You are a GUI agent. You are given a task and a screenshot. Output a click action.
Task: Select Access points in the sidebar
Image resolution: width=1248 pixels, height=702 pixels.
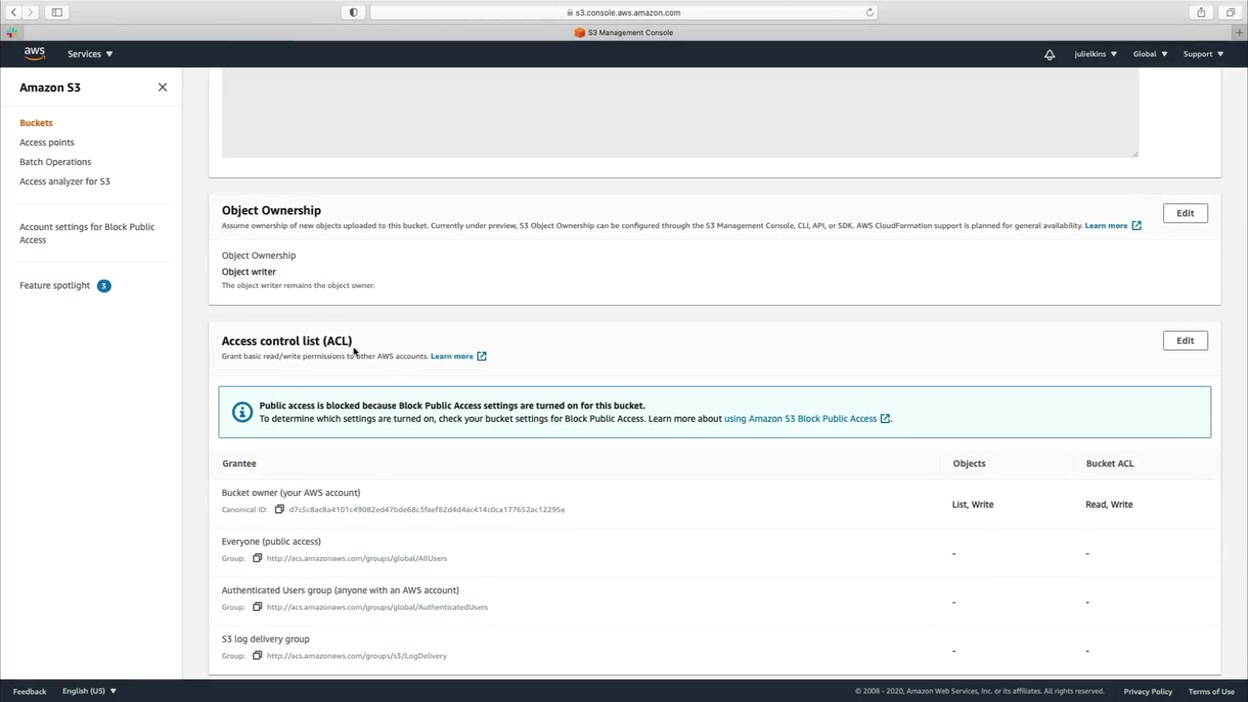coord(47,143)
